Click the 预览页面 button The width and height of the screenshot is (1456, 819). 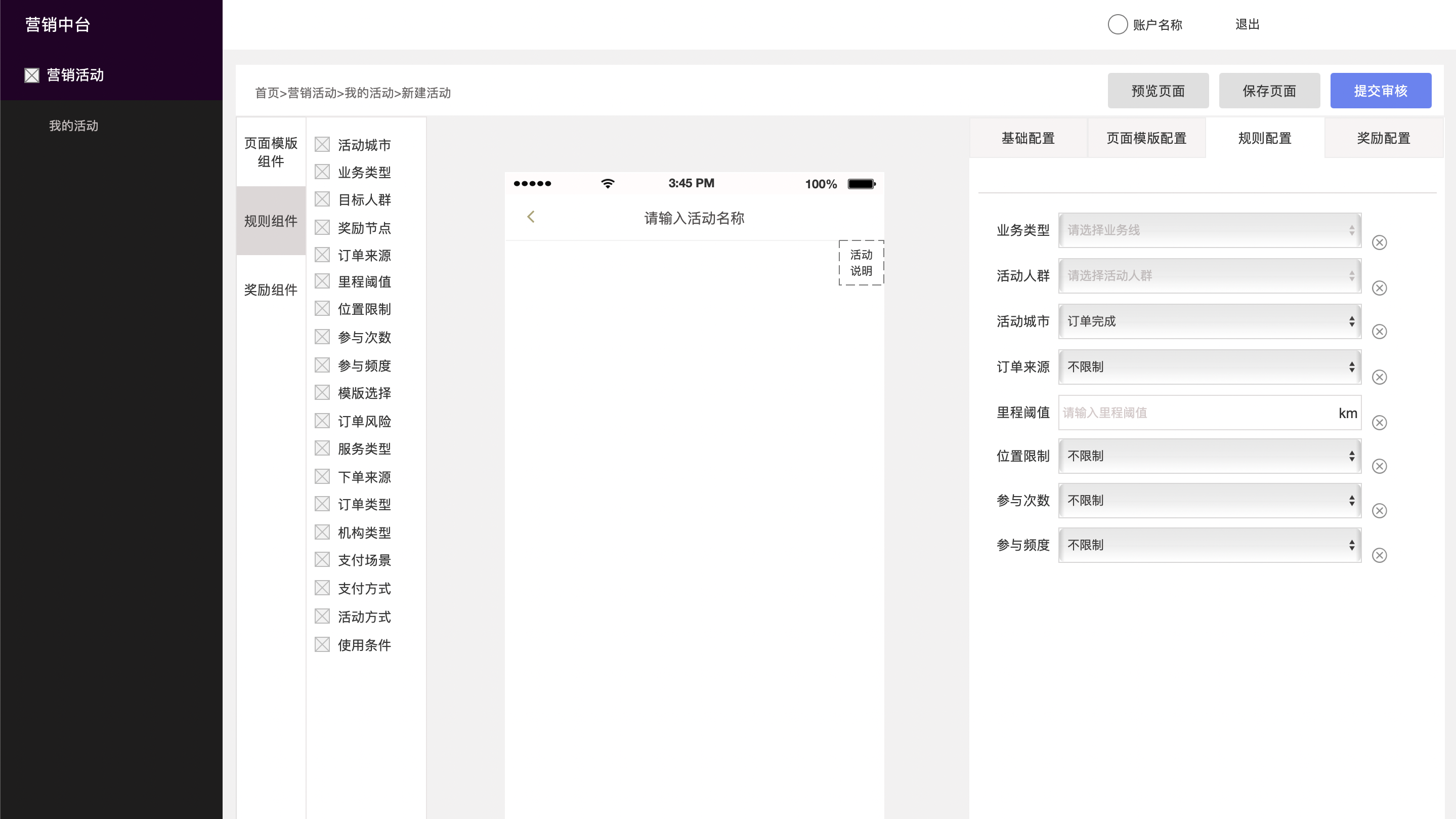pyautogui.click(x=1158, y=91)
